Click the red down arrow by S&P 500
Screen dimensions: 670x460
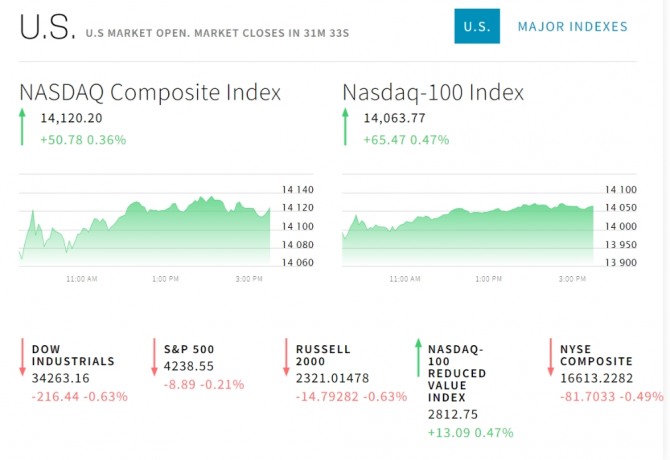click(155, 357)
